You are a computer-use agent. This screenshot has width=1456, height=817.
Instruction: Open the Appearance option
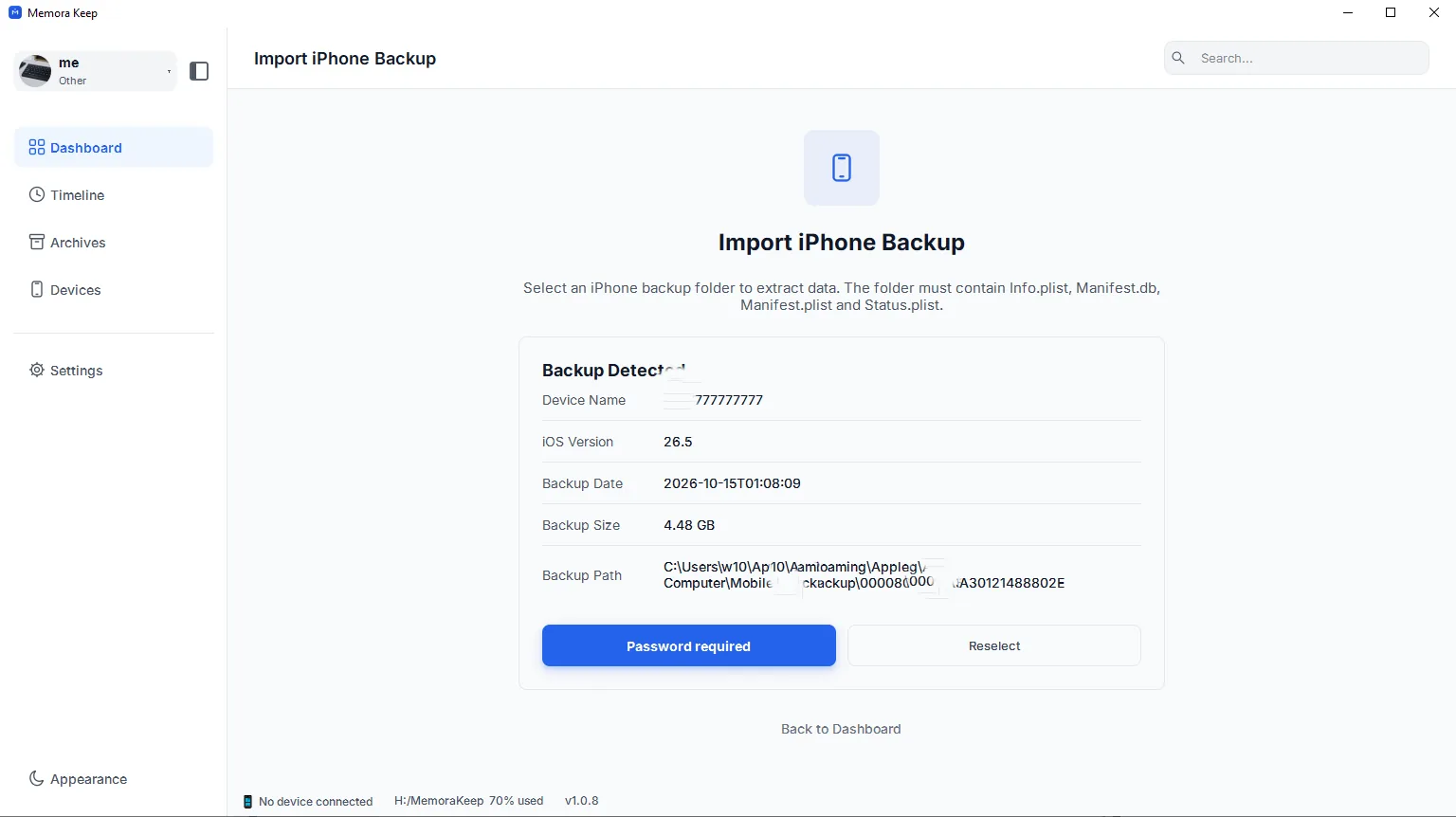[114, 778]
